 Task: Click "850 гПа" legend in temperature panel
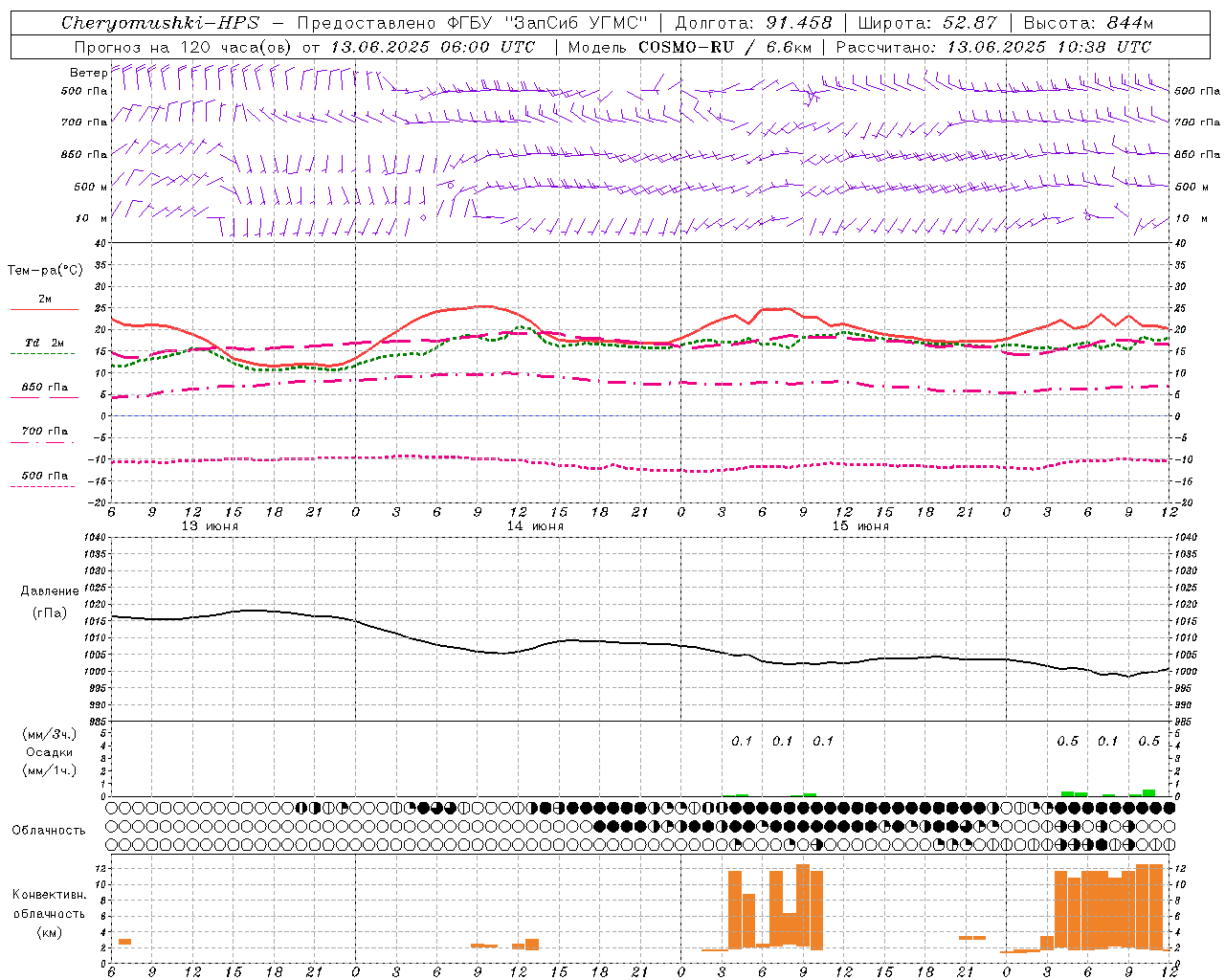coord(44,388)
